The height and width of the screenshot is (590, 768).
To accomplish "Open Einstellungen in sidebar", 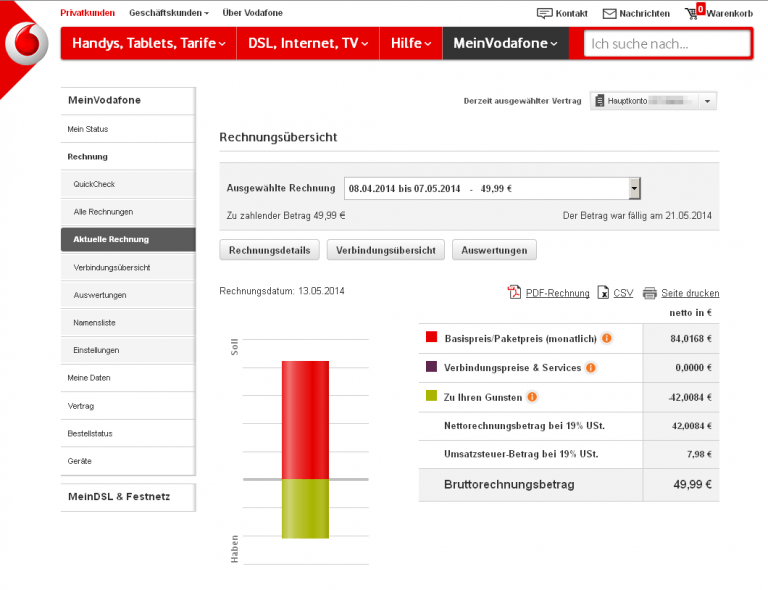I will coord(128,350).
